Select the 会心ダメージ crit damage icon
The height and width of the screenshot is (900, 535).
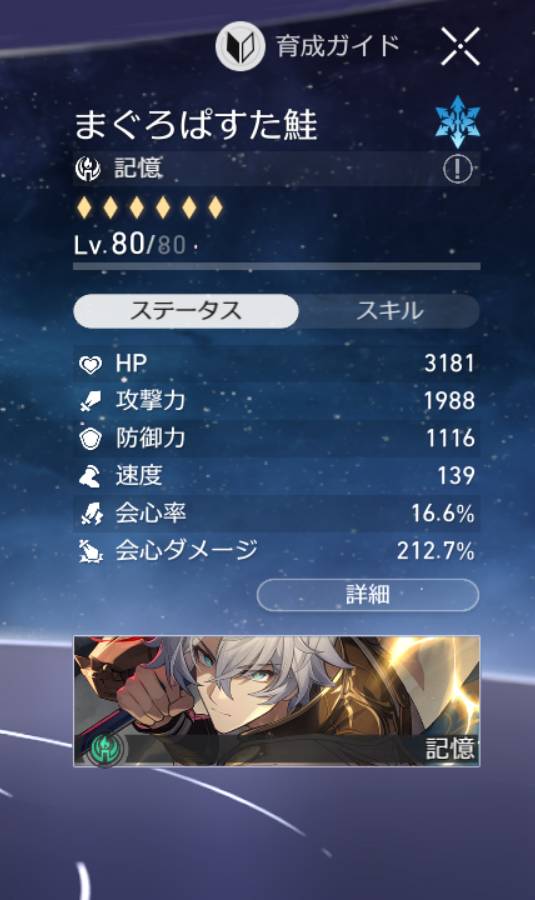(91, 551)
